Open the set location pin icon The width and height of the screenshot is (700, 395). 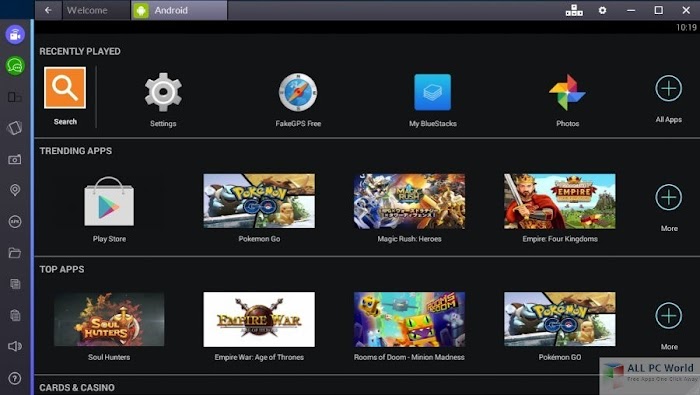[15, 190]
